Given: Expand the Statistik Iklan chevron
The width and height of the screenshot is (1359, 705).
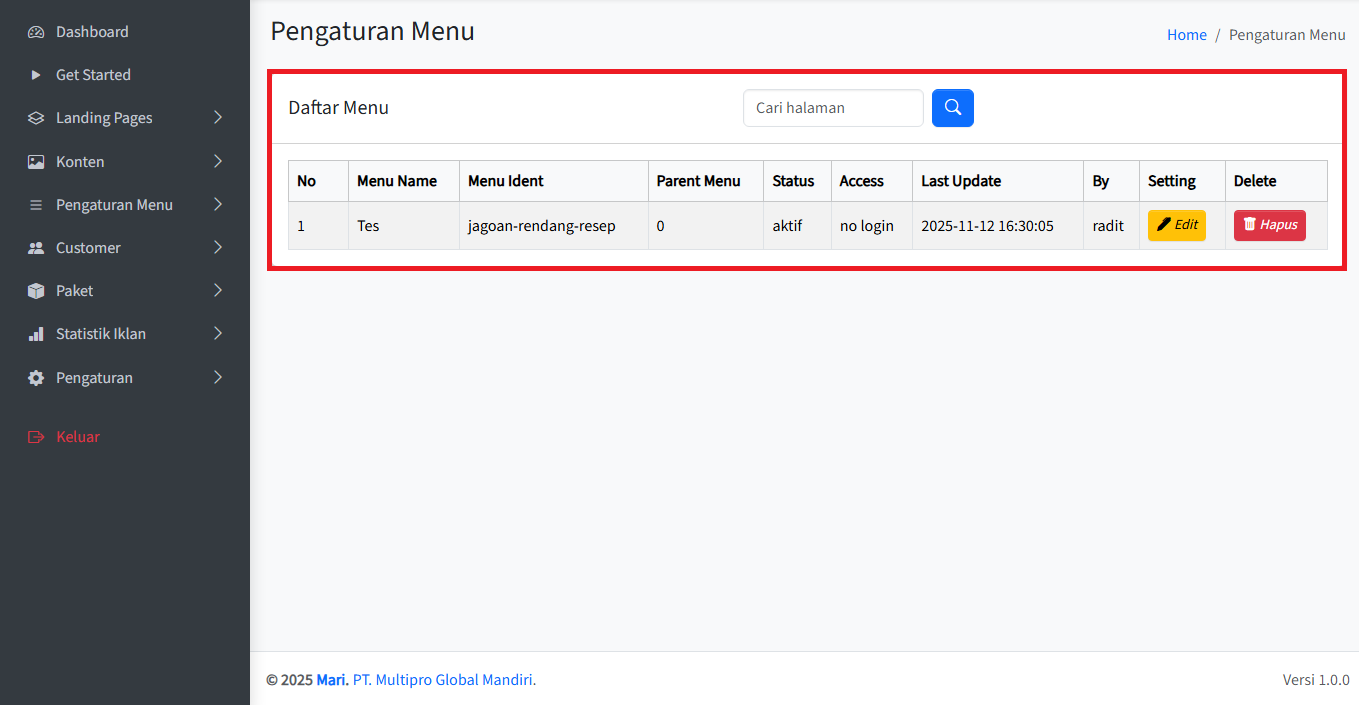Looking at the screenshot, I should pos(218,333).
